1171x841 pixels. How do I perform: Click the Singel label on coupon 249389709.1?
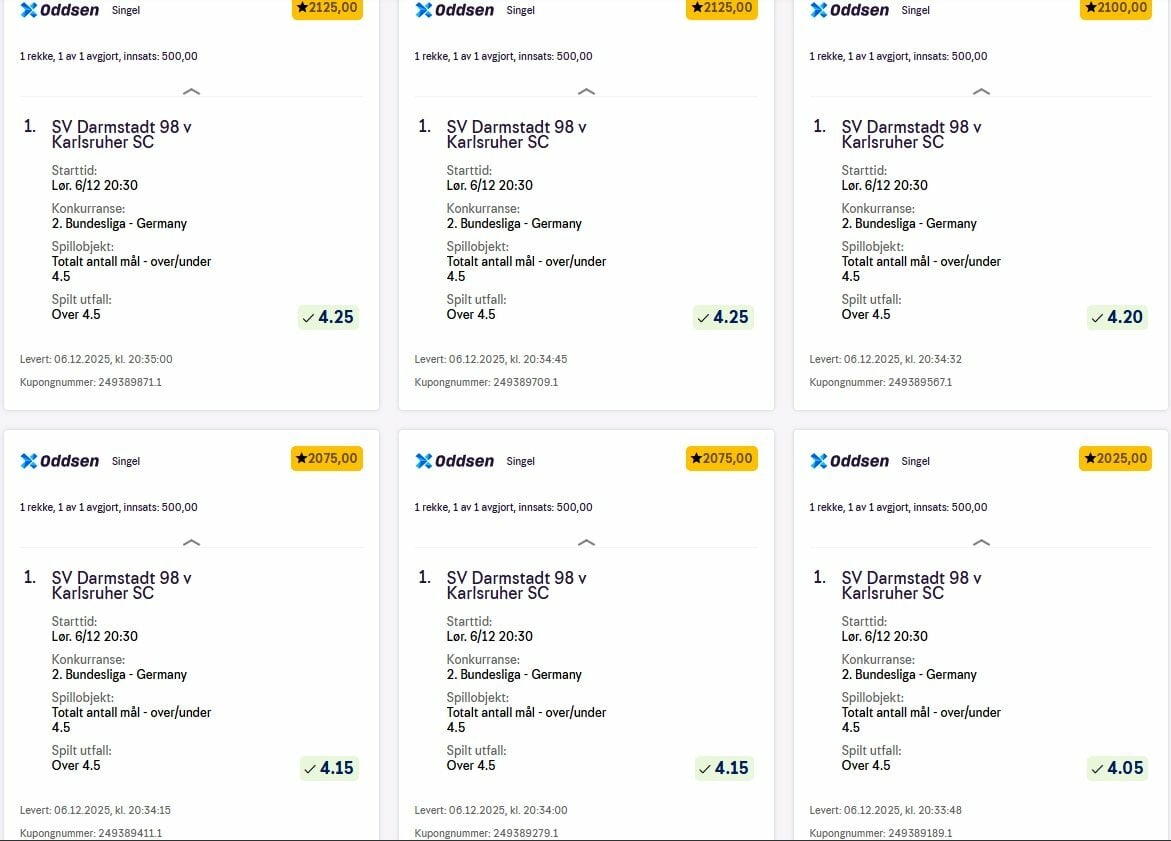click(520, 11)
